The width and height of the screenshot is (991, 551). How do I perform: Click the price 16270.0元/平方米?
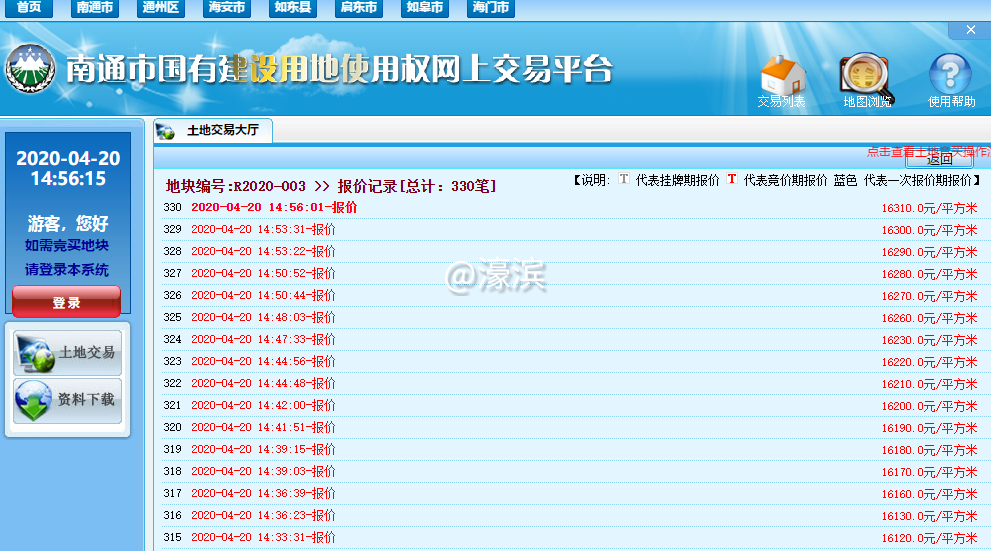pyautogui.click(x=930, y=296)
